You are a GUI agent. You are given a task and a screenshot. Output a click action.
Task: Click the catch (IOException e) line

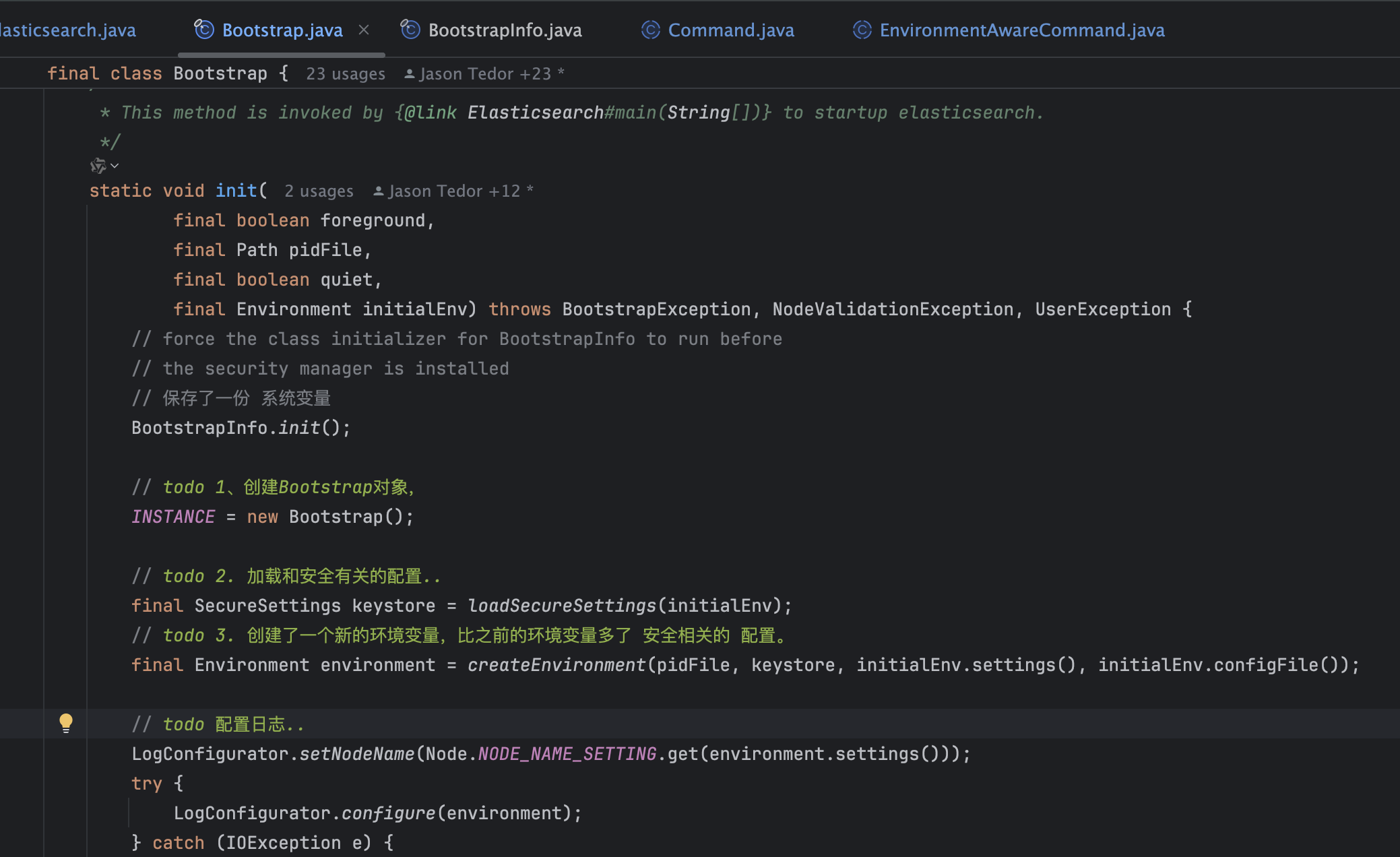click(x=263, y=843)
